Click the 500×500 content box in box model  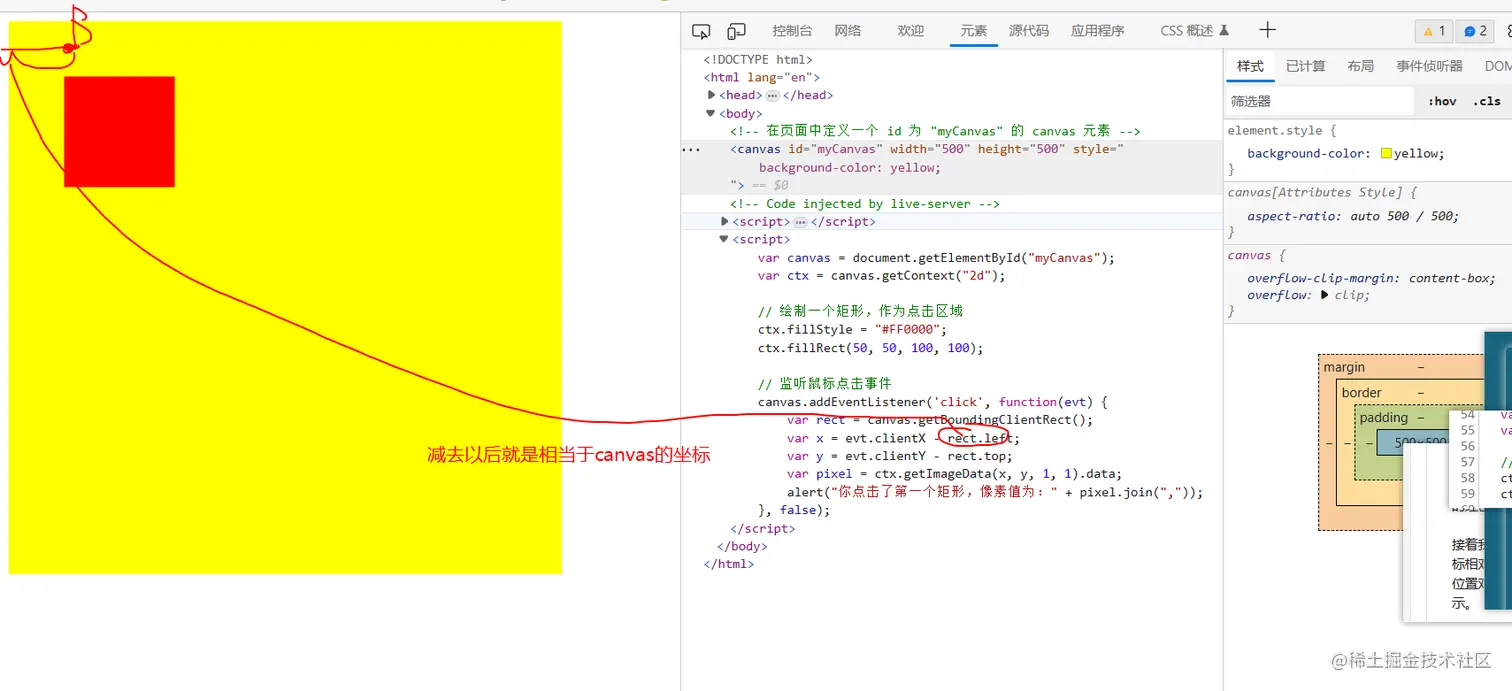click(1413, 442)
